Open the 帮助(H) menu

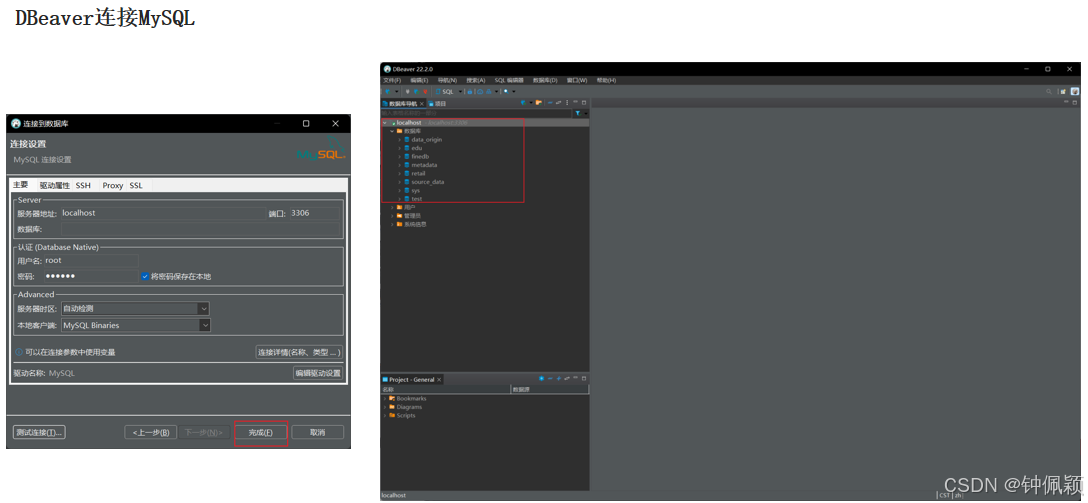(606, 80)
